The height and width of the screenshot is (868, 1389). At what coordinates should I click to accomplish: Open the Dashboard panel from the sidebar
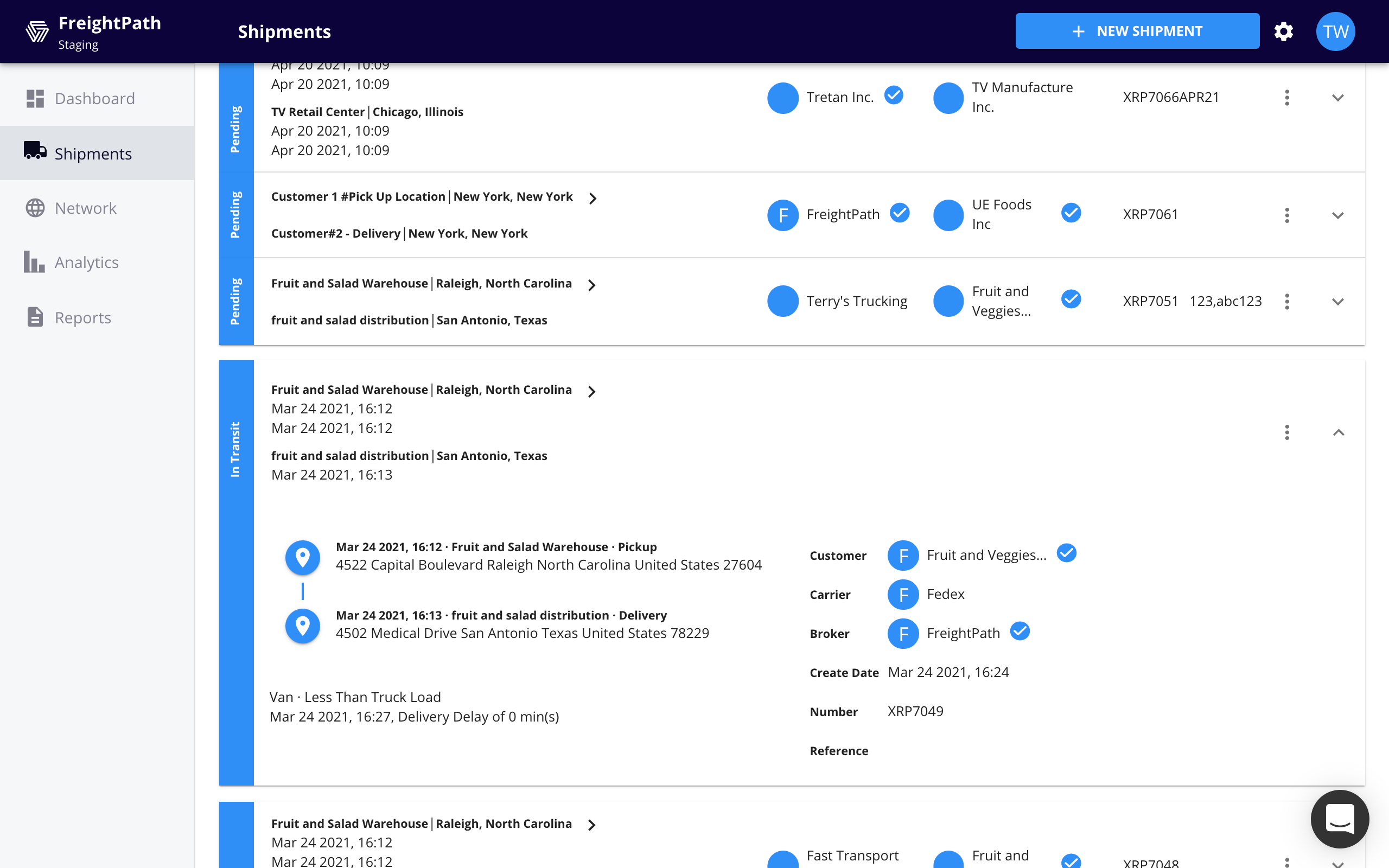point(95,98)
